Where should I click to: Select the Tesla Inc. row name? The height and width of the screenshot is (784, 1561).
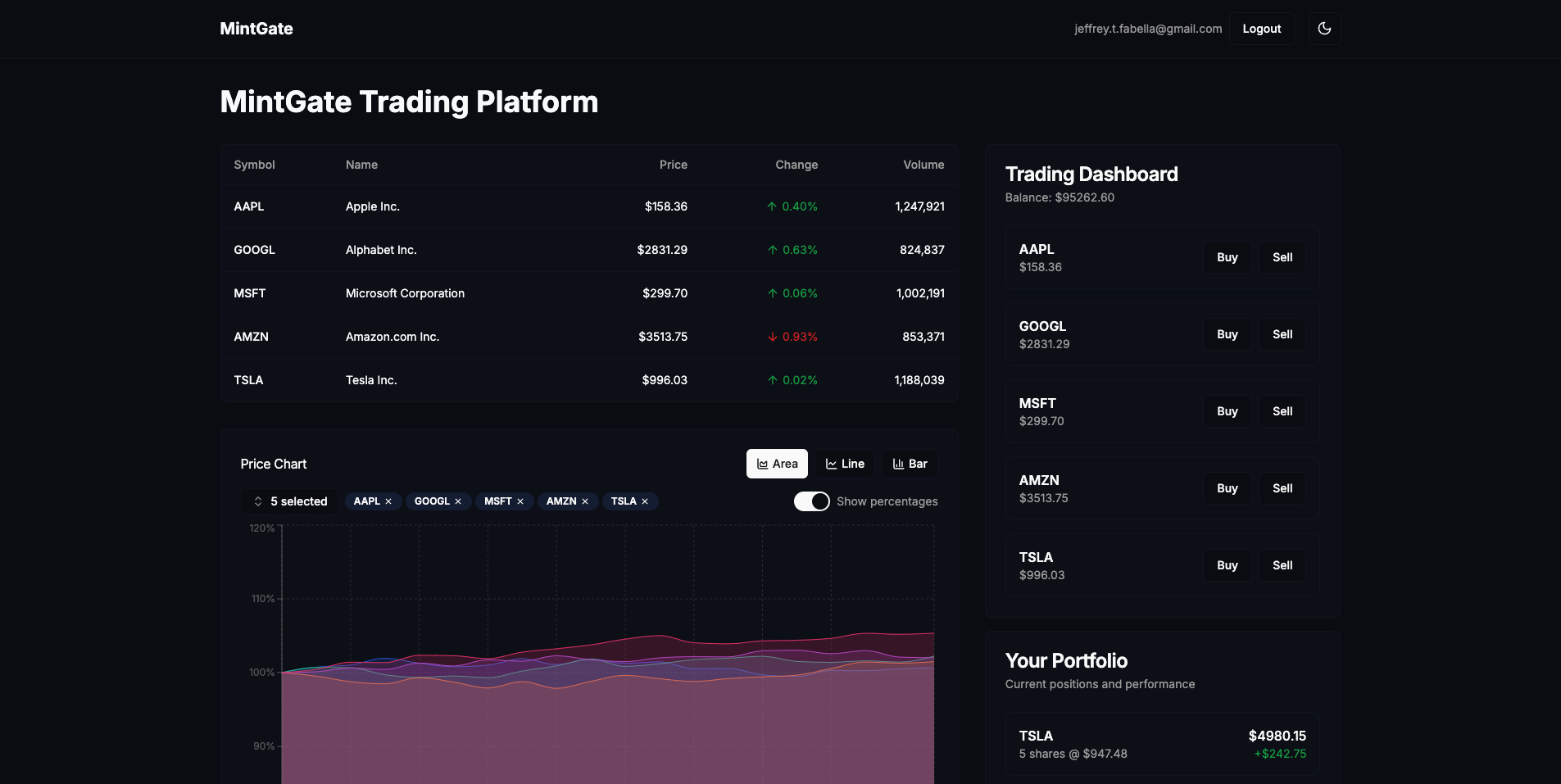click(x=371, y=380)
